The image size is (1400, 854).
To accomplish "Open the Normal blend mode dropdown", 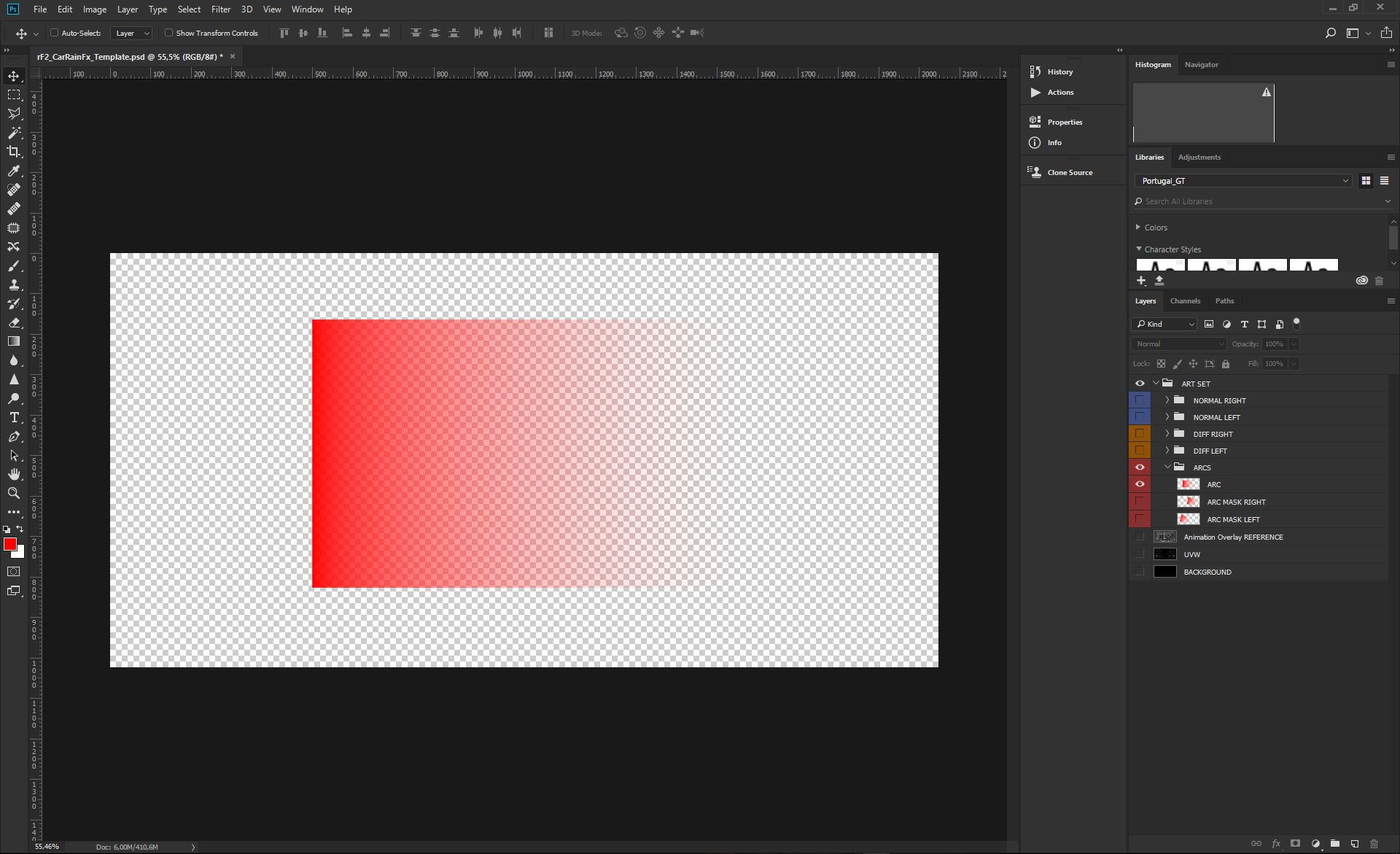I will coord(1179,344).
